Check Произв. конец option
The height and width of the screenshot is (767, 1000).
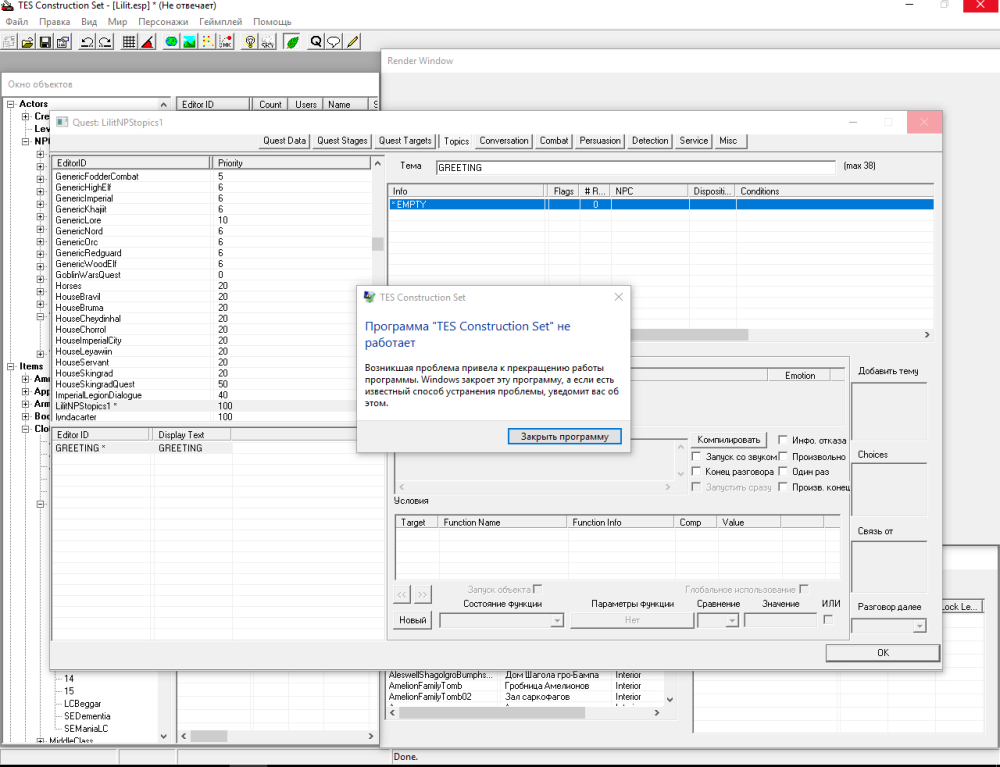(x=783, y=487)
